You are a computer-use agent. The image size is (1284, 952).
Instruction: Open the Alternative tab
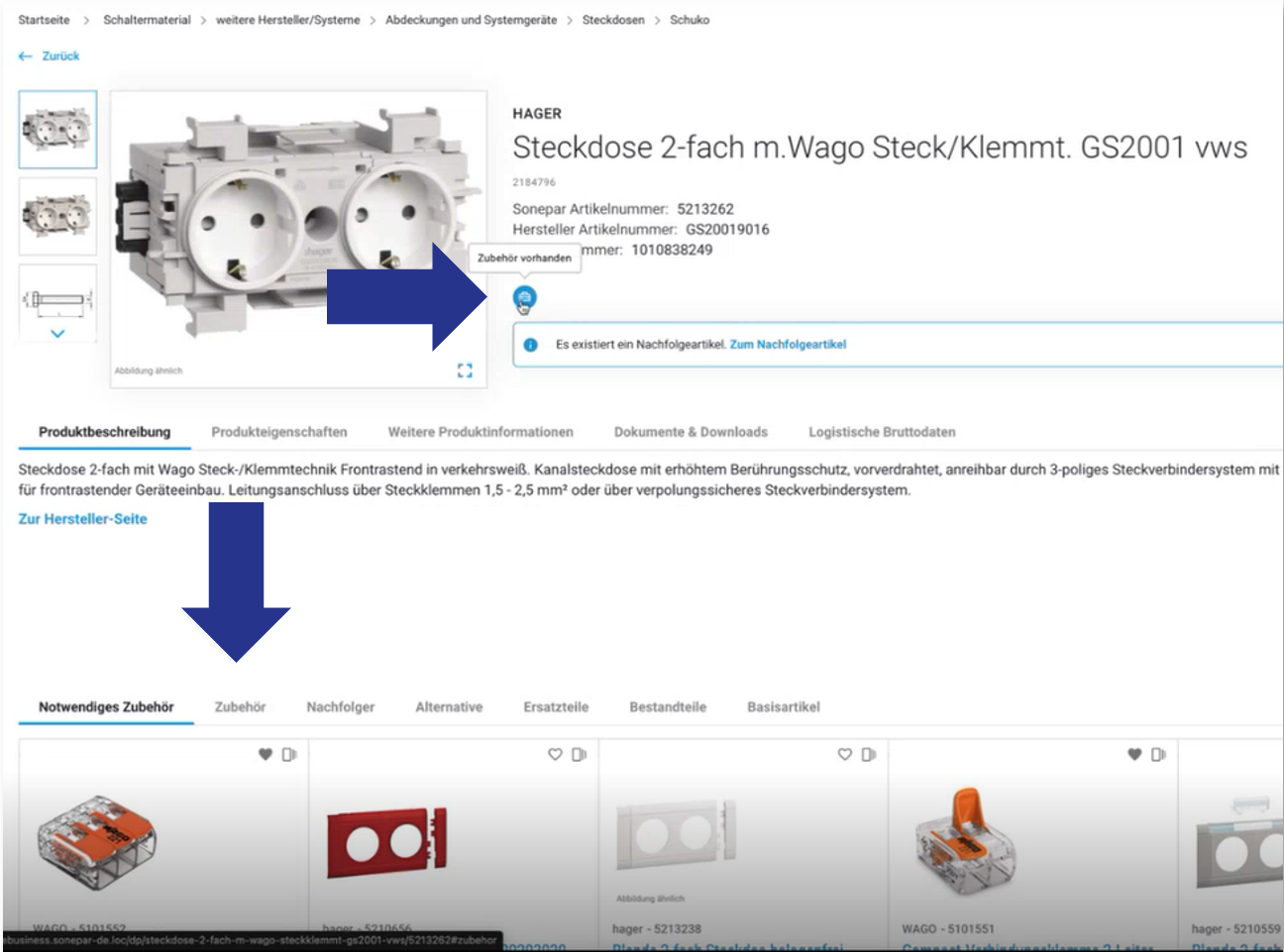coord(449,707)
